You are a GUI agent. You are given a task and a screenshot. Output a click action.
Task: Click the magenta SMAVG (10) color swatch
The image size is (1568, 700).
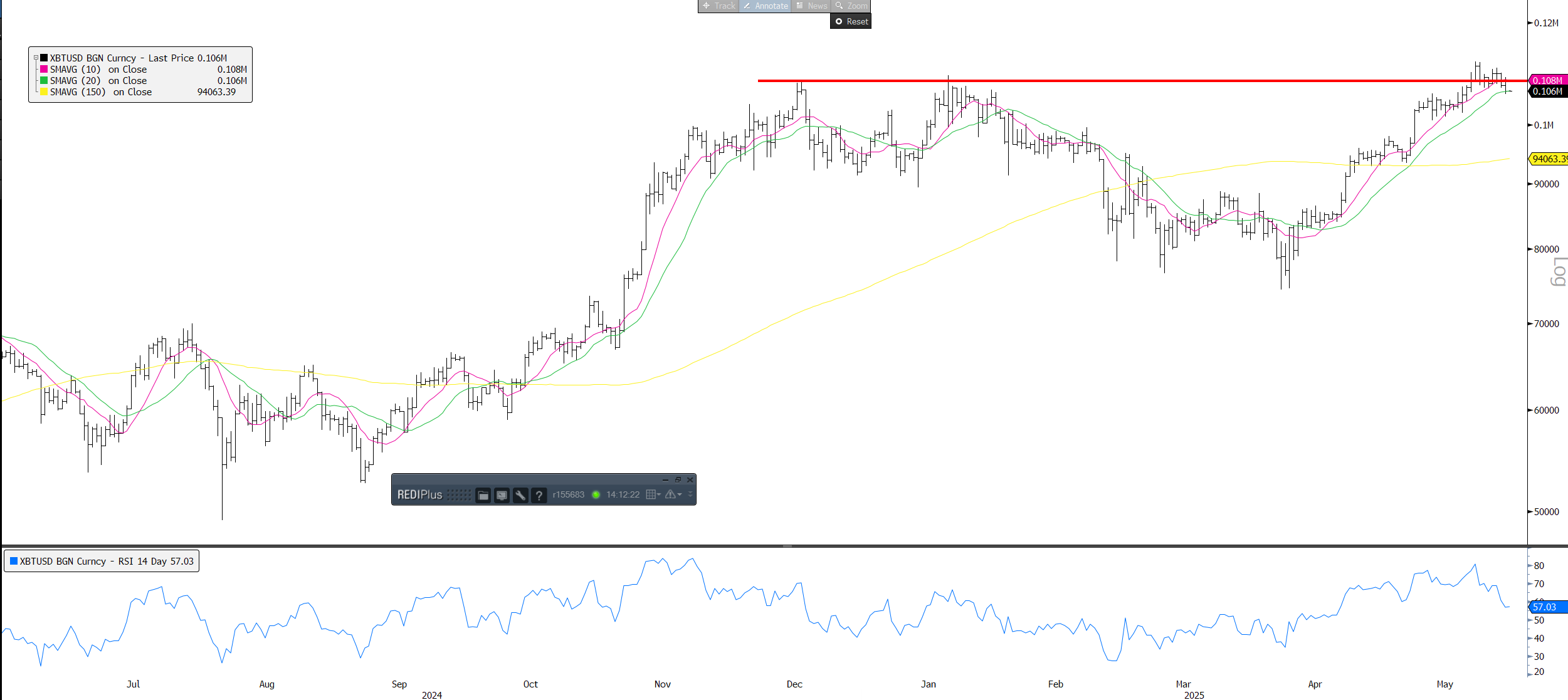[x=44, y=69]
